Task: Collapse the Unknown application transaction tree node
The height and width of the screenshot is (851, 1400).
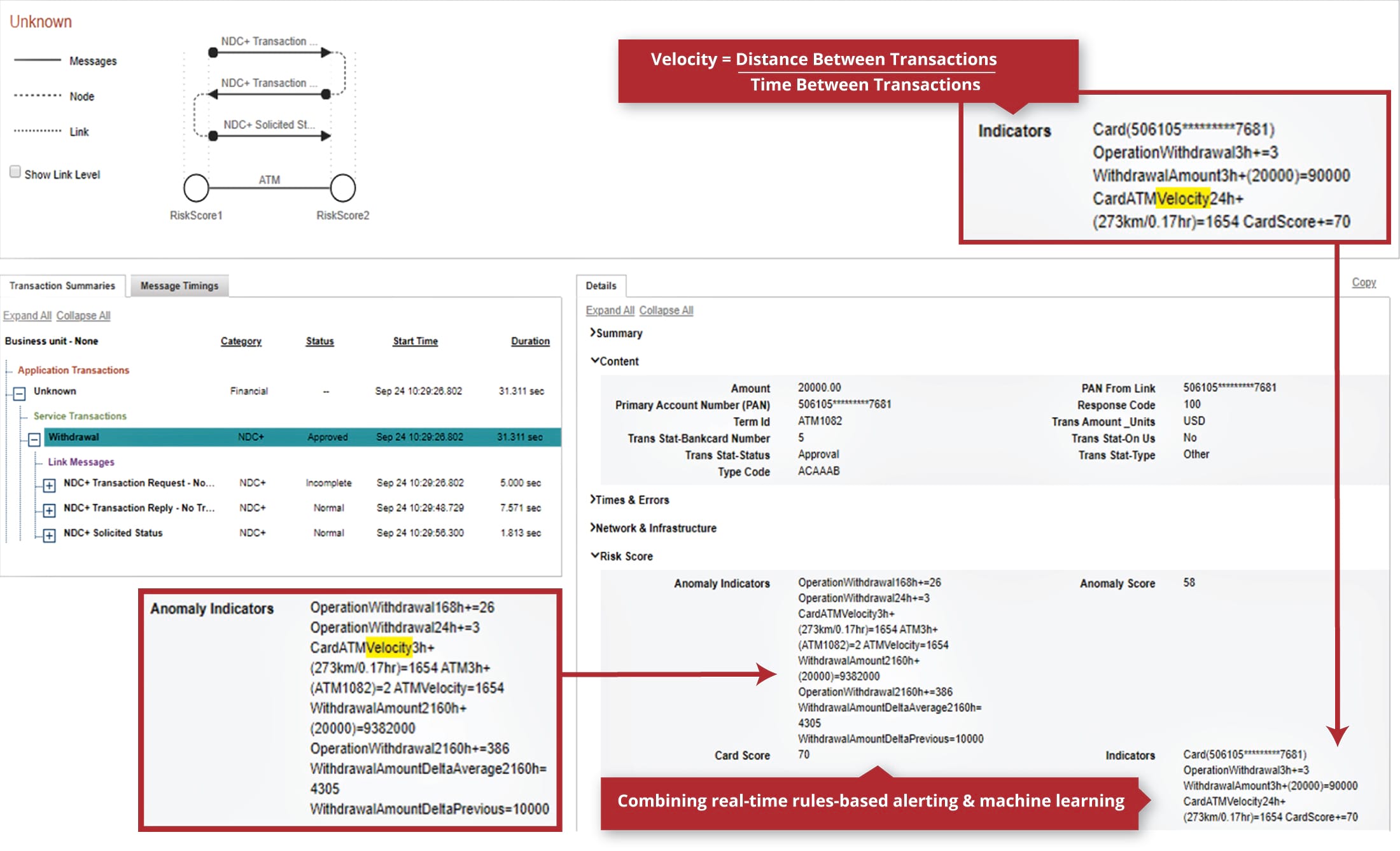Action: [x=20, y=394]
